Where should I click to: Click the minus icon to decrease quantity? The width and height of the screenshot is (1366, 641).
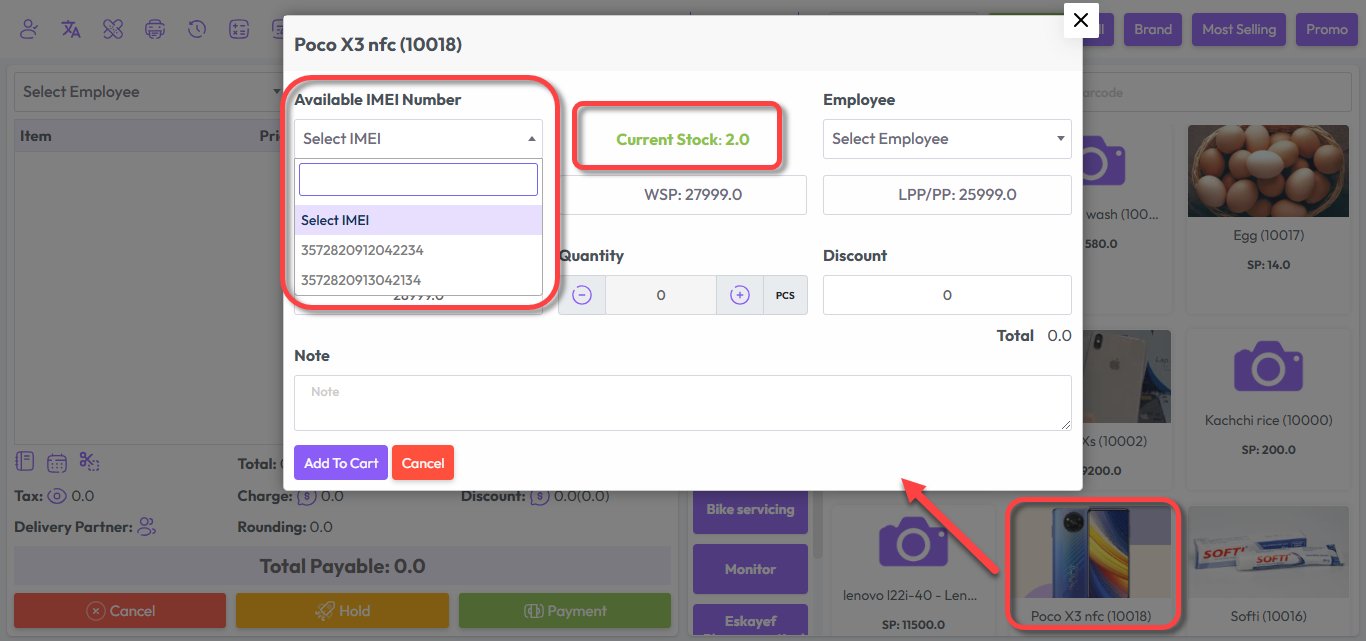(582, 295)
